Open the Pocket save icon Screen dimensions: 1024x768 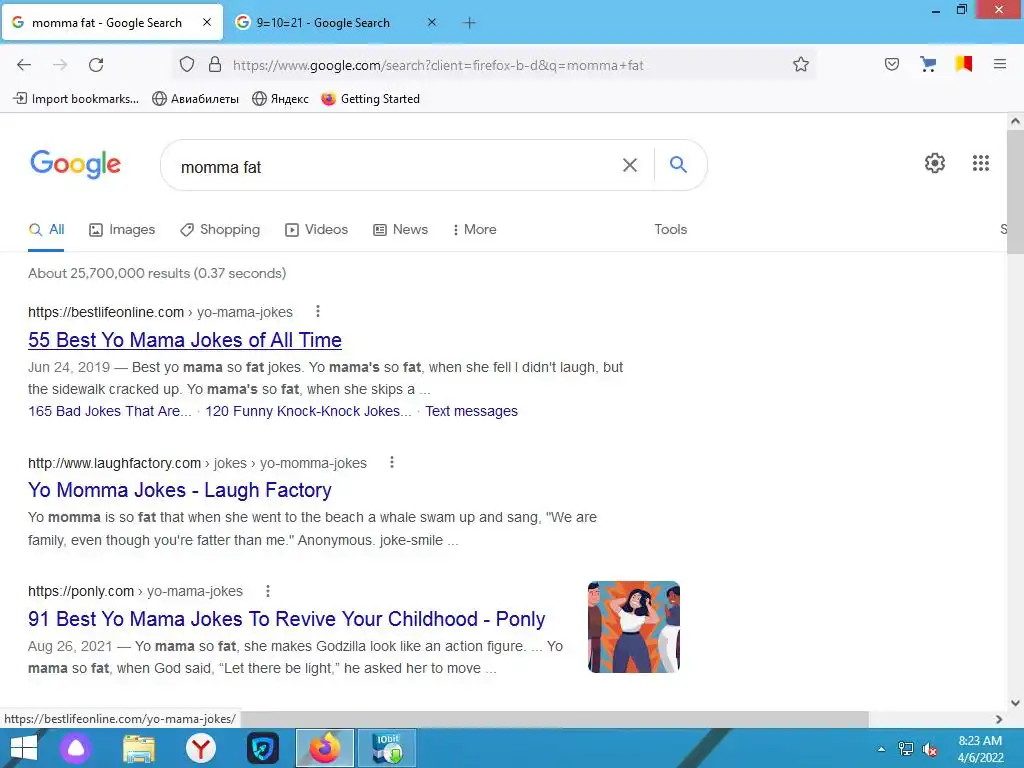point(892,64)
